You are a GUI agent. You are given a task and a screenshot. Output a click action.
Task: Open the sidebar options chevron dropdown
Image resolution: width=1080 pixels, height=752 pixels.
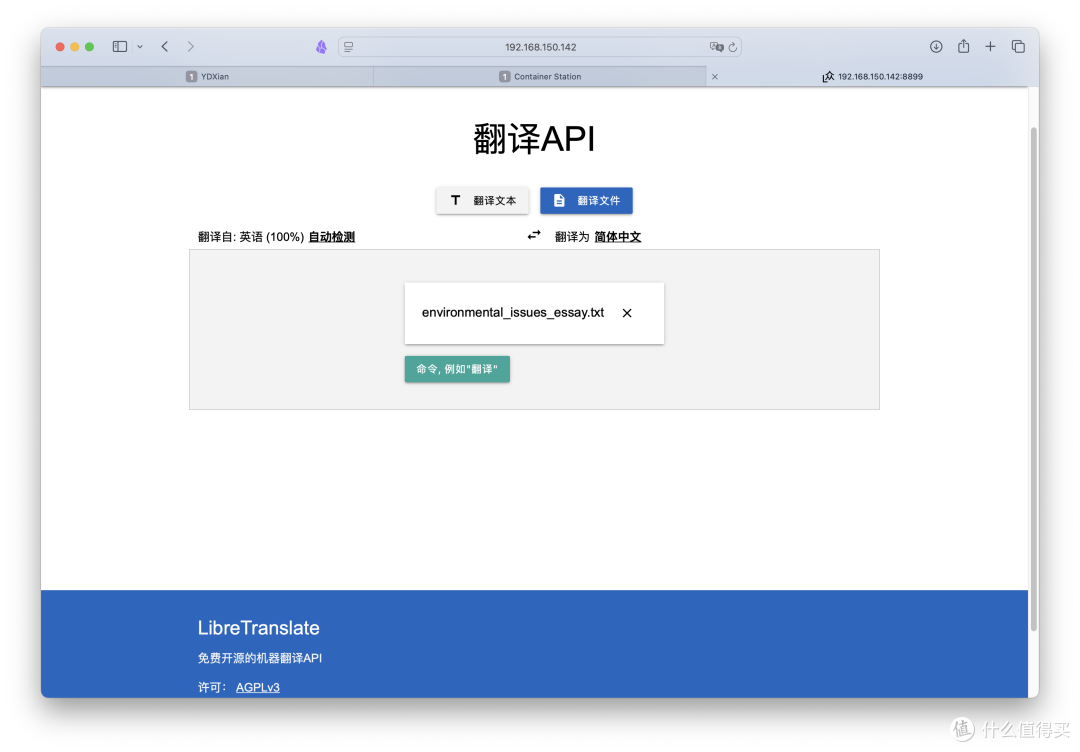(140, 47)
